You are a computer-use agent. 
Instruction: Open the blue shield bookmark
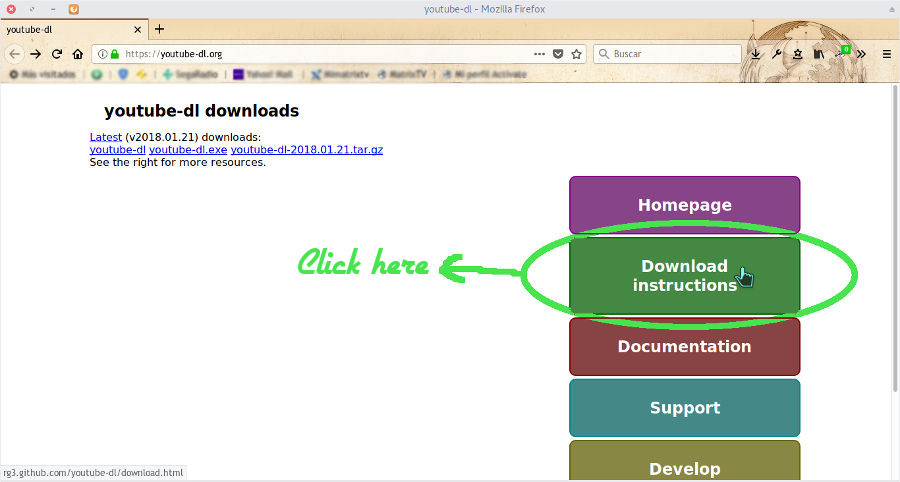click(x=123, y=75)
